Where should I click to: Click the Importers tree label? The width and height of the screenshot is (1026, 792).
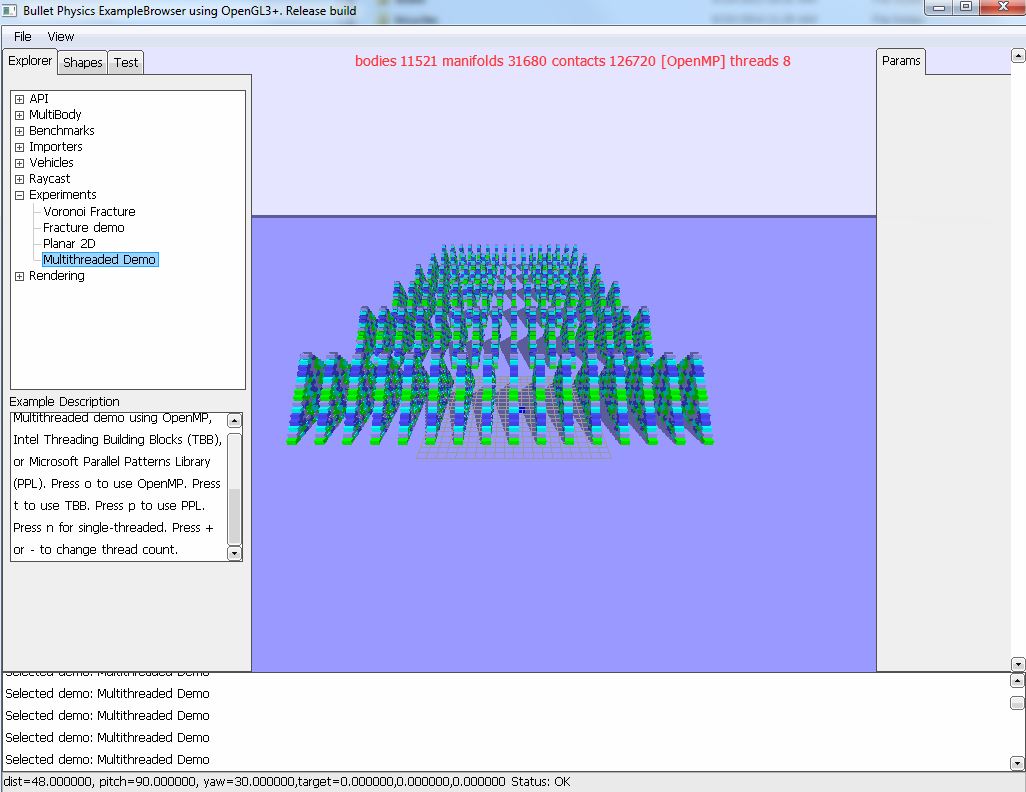point(56,147)
